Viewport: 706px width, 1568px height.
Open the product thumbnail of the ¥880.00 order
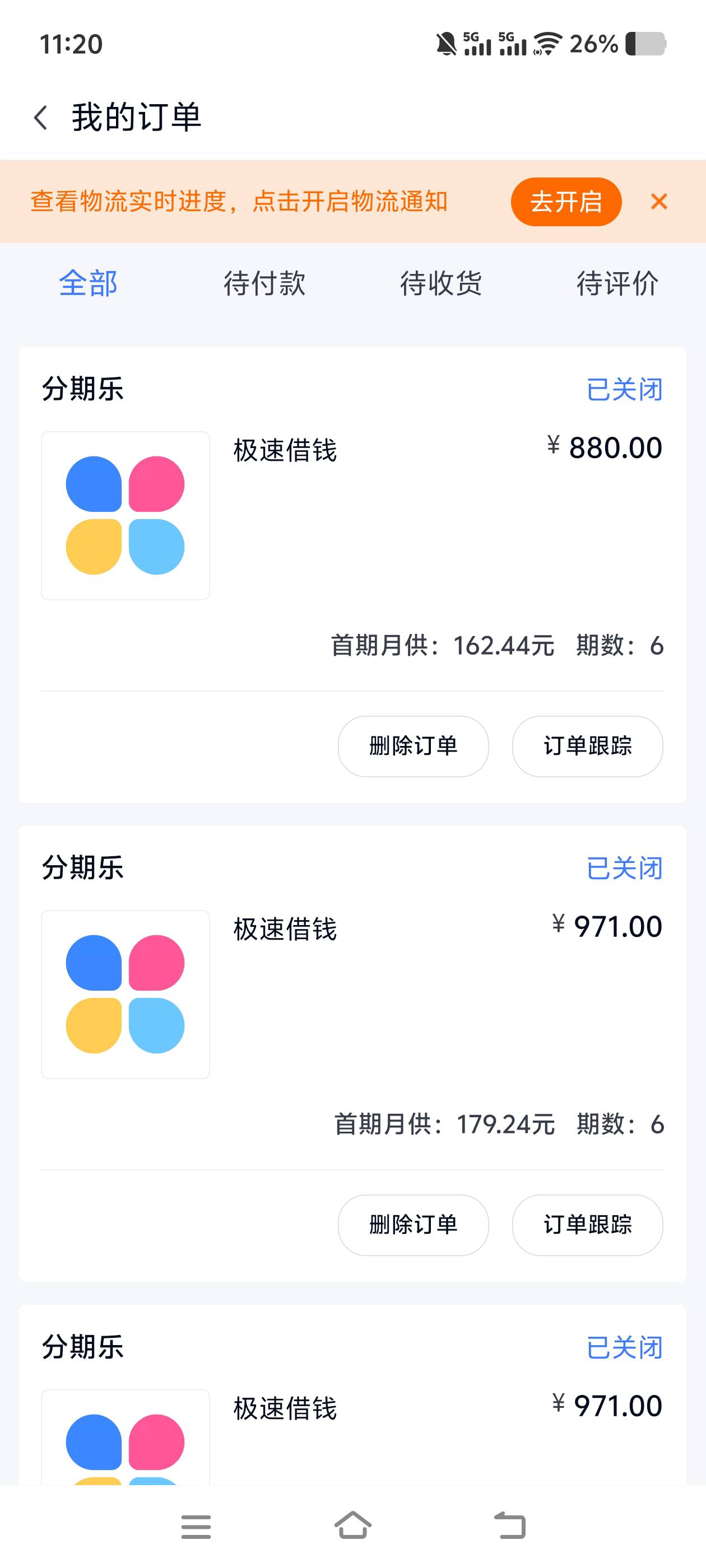click(x=126, y=516)
